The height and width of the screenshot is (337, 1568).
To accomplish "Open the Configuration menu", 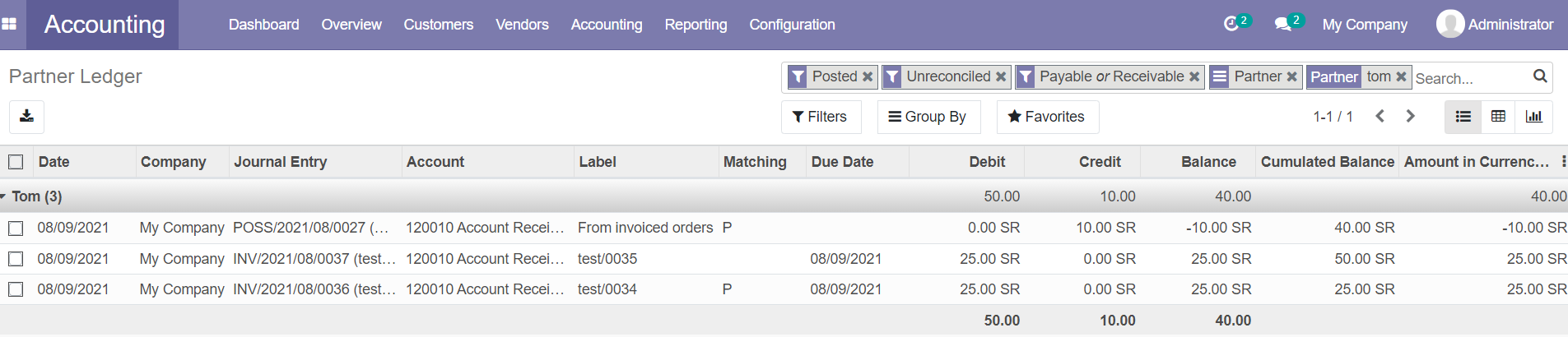I will pyautogui.click(x=792, y=25).
